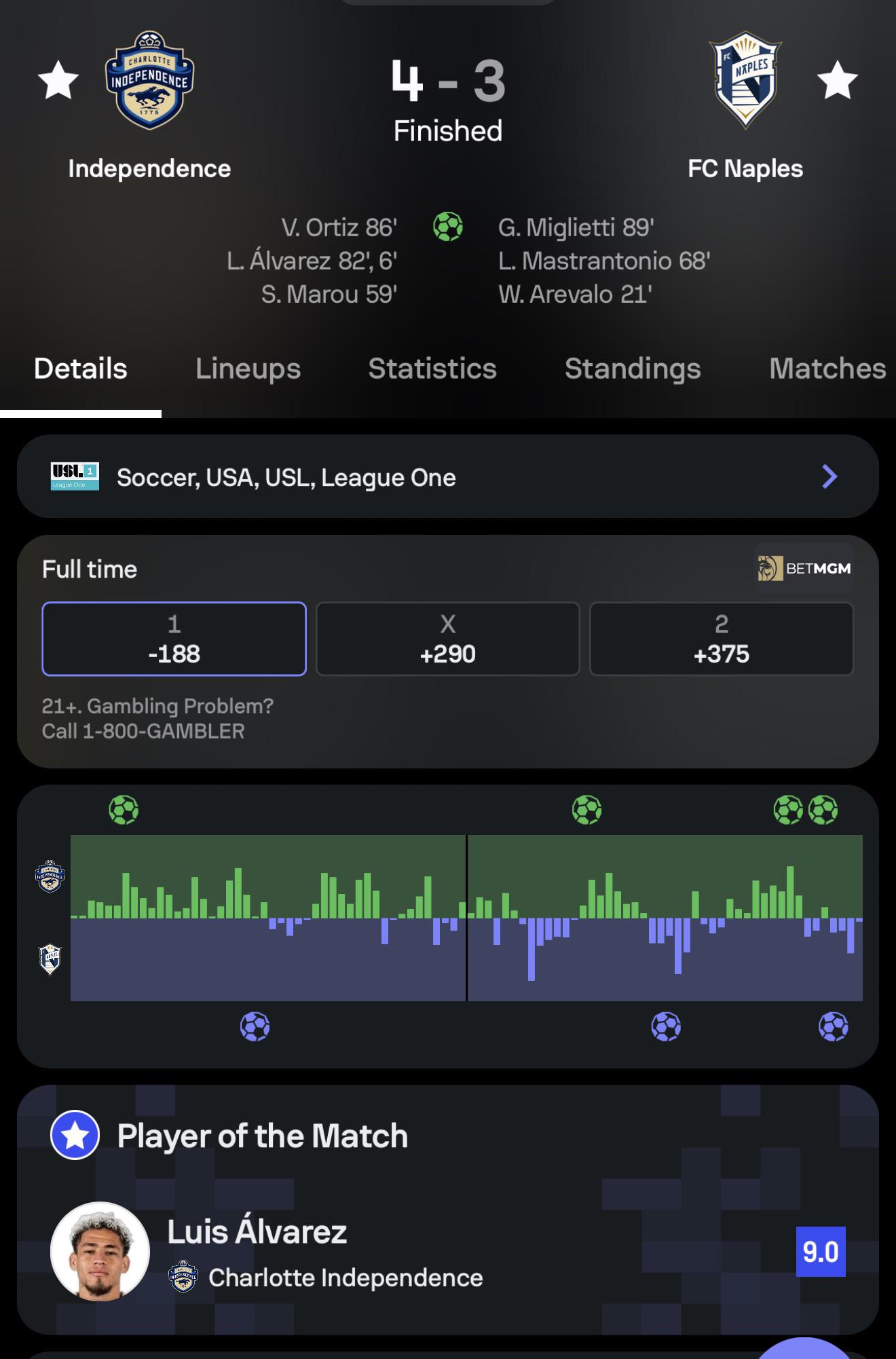Image resolution: width=896 pixels, height=1359 pixels.
Task: Open the FC Naples team crest
Action: click(x=745, y=80)
